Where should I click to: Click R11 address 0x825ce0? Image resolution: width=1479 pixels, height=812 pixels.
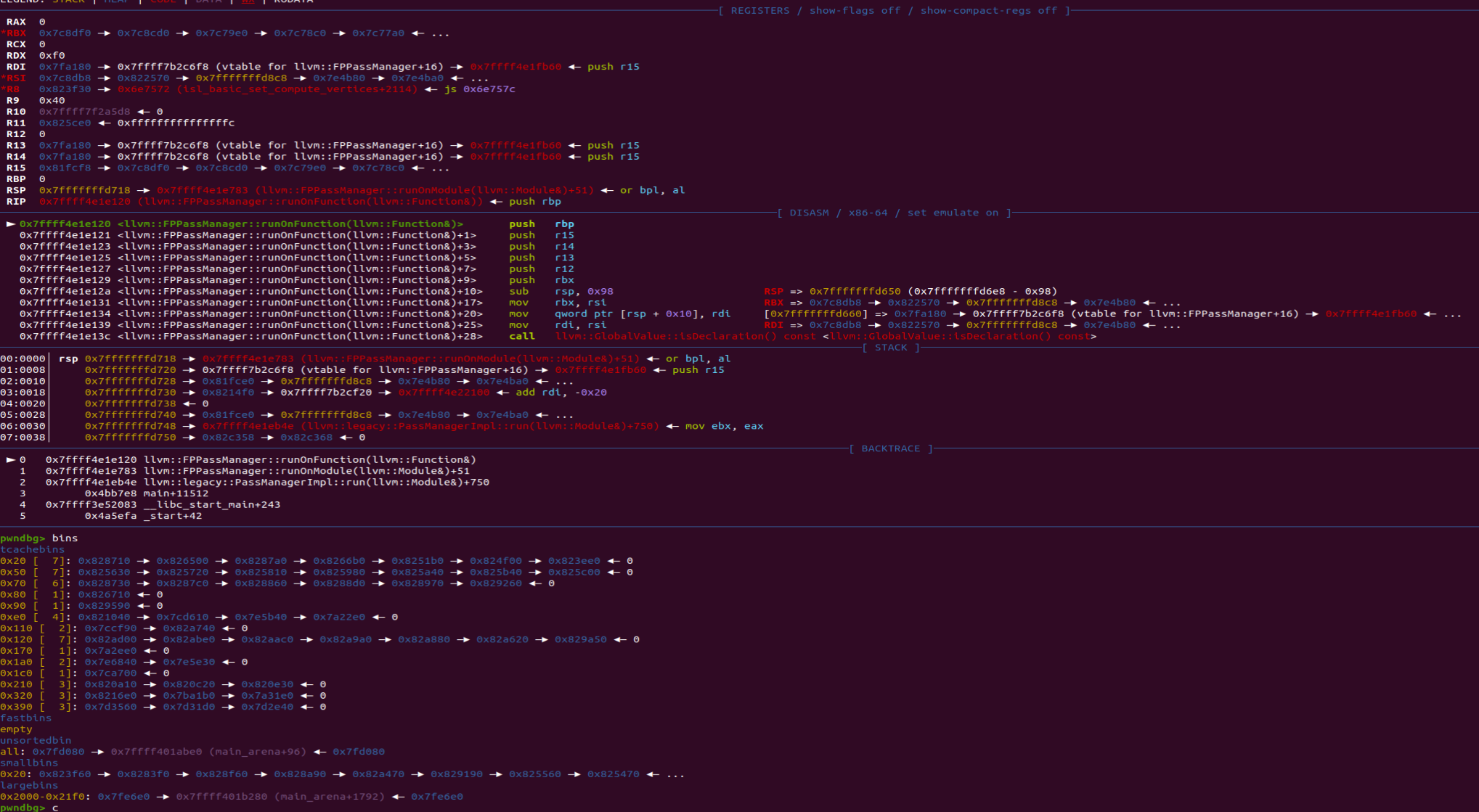65,123
